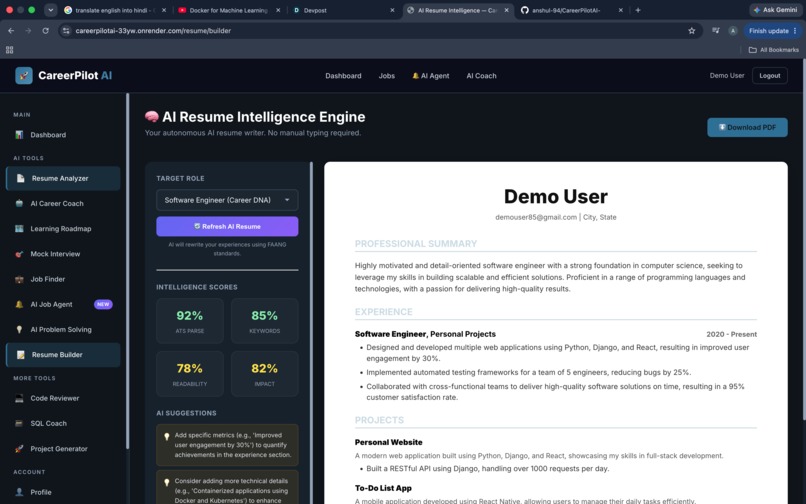The height and width of the screenshot is (504, 806).
Task: Click the Download PDF button
Action: pos(747,128)
